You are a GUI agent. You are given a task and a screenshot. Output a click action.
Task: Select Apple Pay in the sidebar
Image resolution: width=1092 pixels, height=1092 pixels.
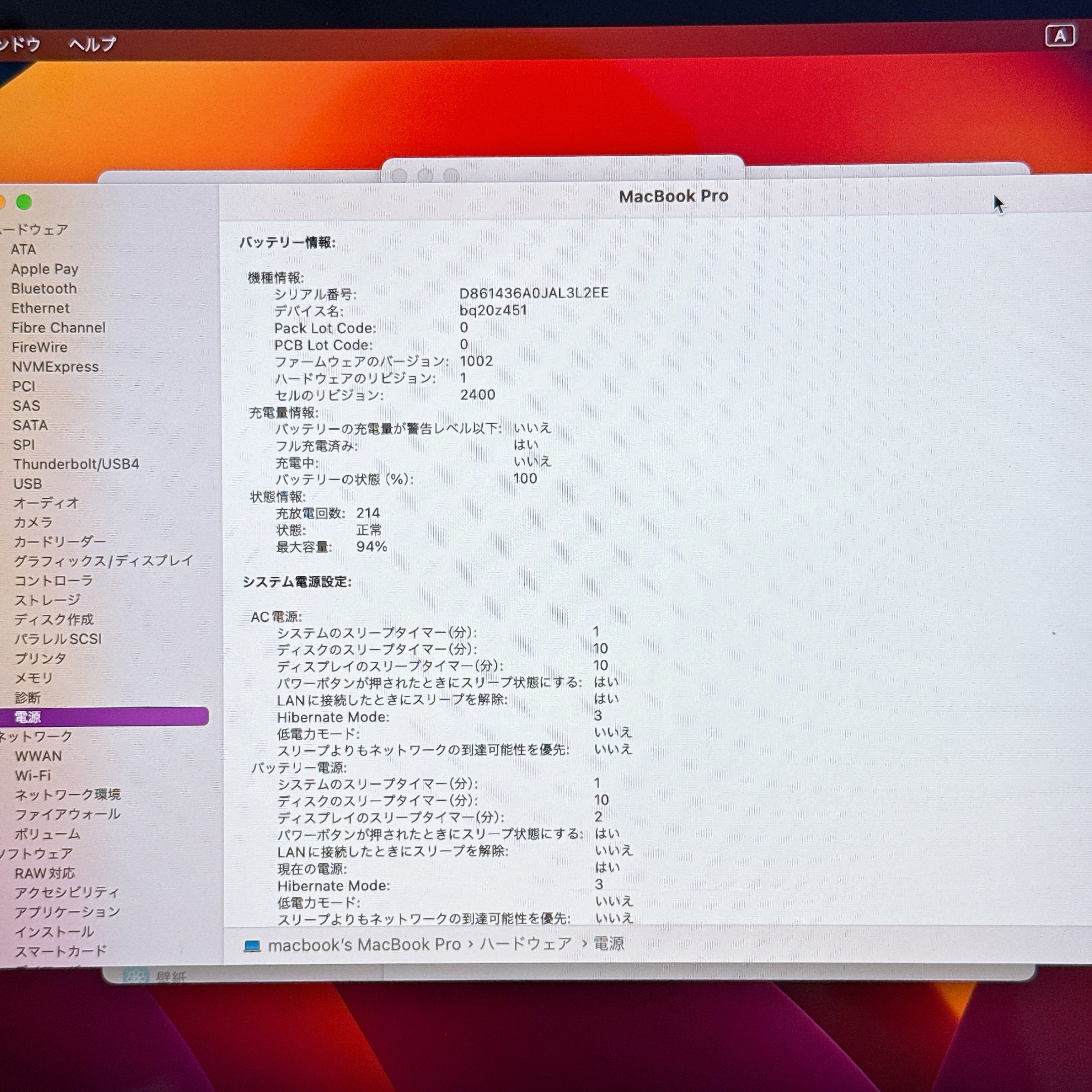tap(44, 269)
